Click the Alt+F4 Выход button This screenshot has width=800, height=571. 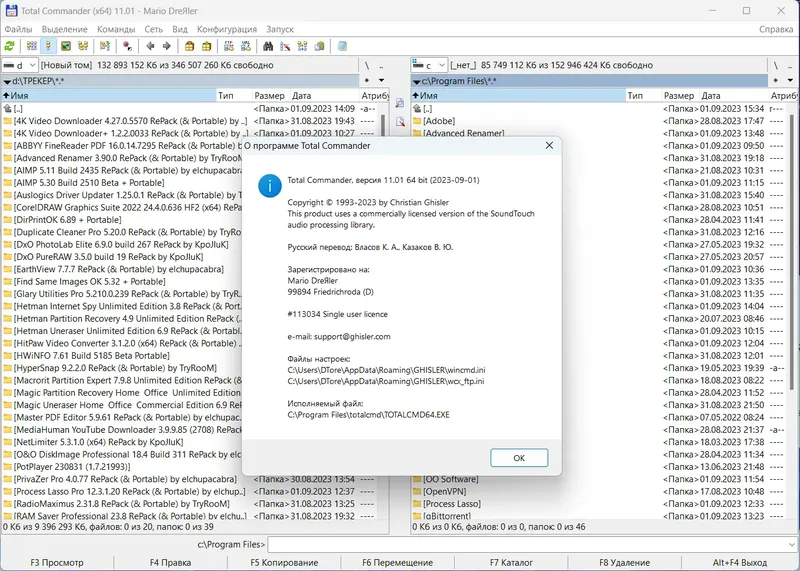[740, 562]
